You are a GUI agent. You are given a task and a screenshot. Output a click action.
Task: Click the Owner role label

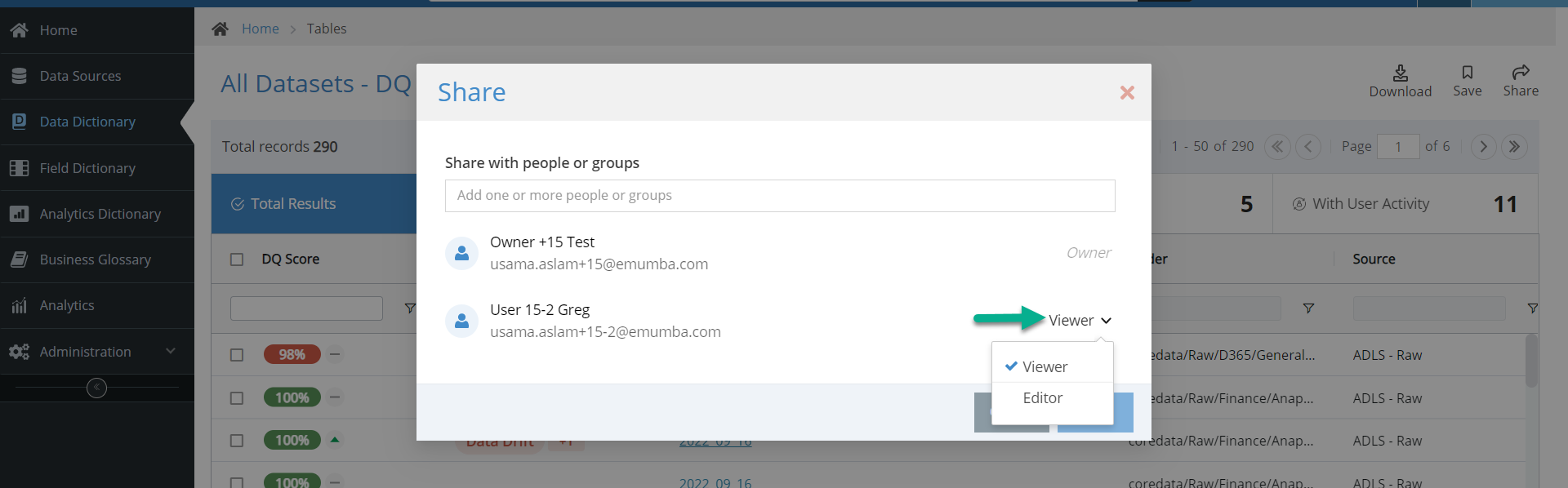1089,253
